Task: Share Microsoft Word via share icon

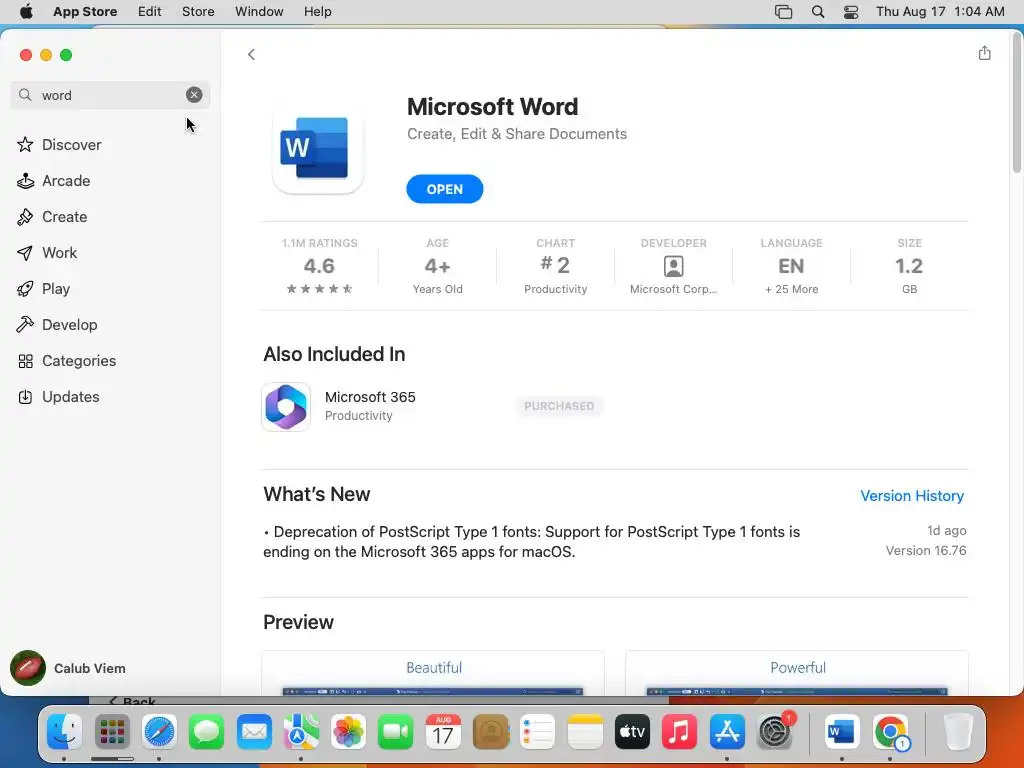Action: [x=985, y=53]
